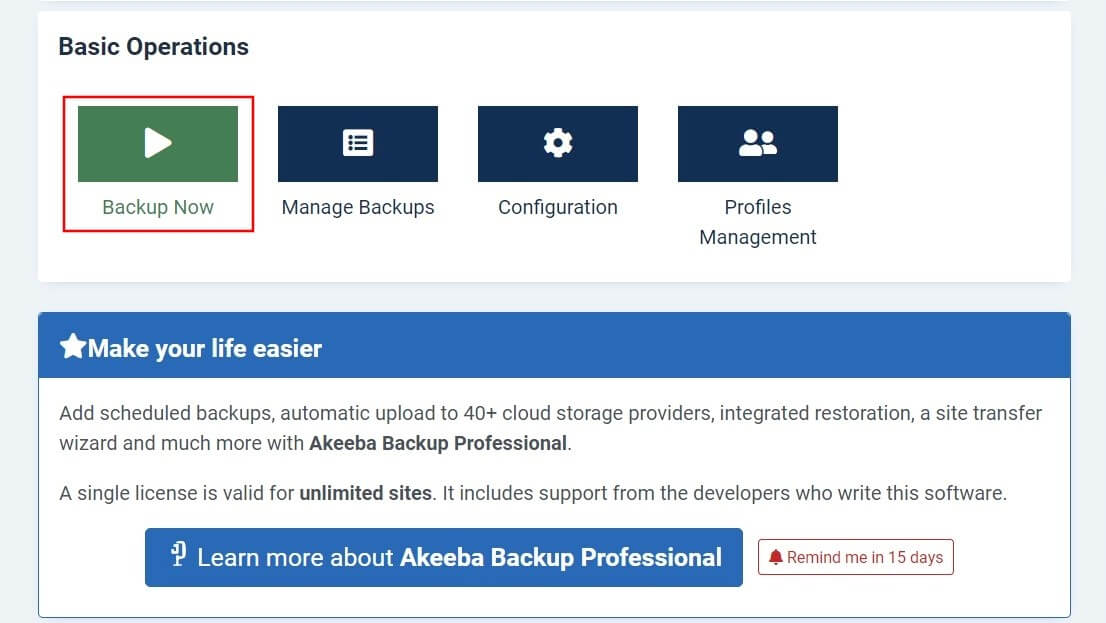Click the bold text unlimited sites
The width and height of the screenshot is (1106, 623).
pyautogui.click(x=365, y=493)
